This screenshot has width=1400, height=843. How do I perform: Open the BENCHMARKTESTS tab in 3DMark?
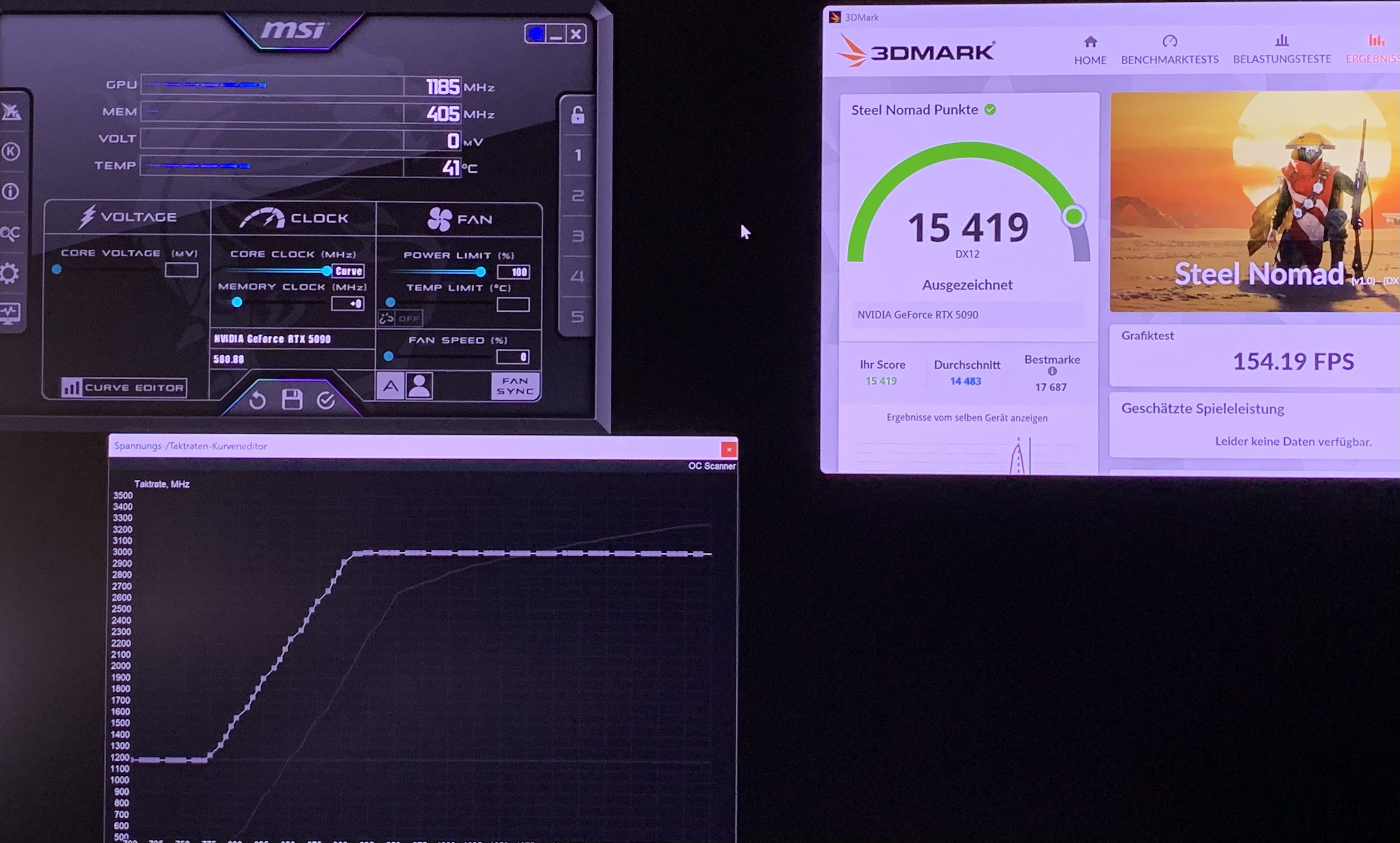pyautogui.click(x=1170, y=50)
